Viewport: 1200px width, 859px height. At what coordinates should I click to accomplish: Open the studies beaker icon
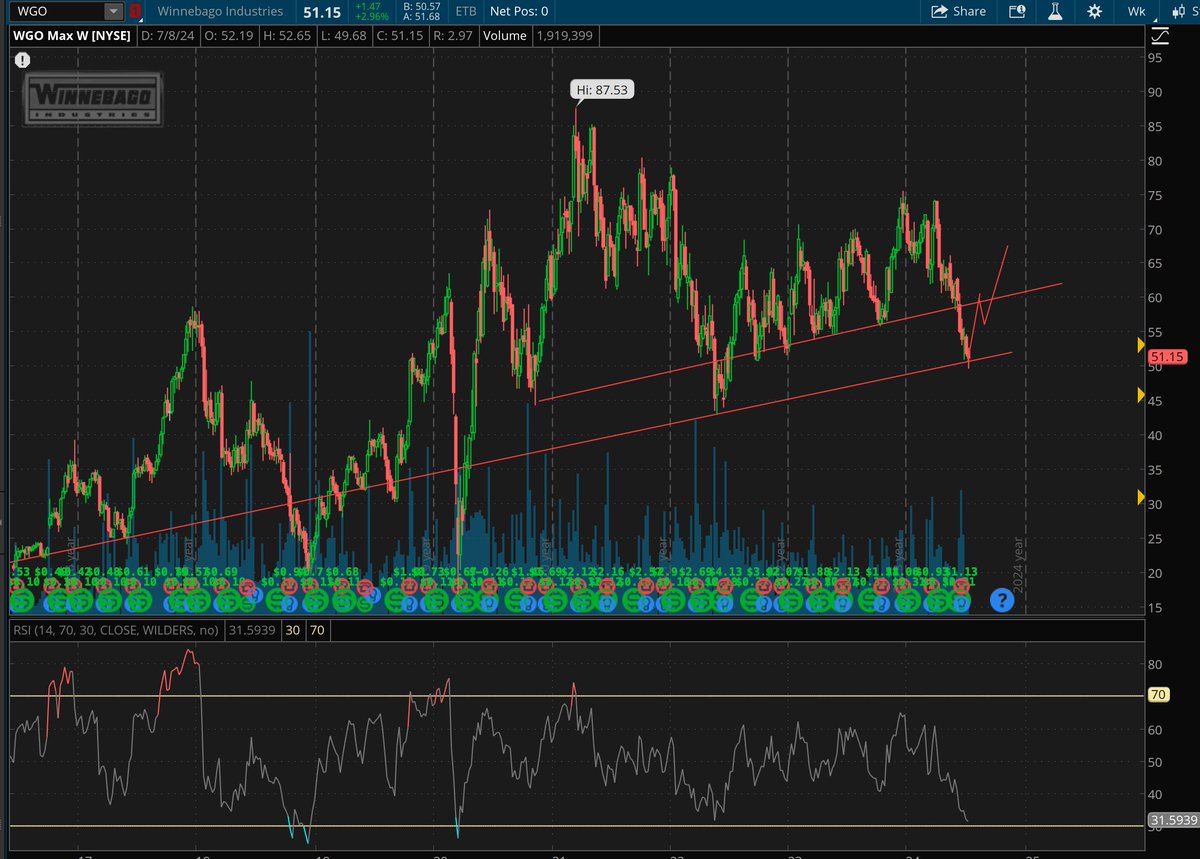click(1055, 12)
